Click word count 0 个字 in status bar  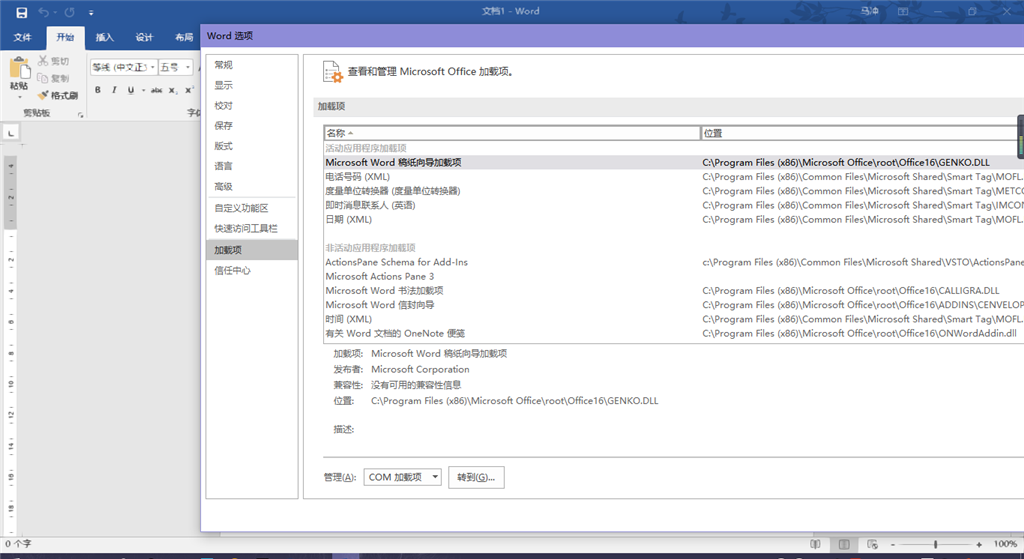click(x=19, y=544)
